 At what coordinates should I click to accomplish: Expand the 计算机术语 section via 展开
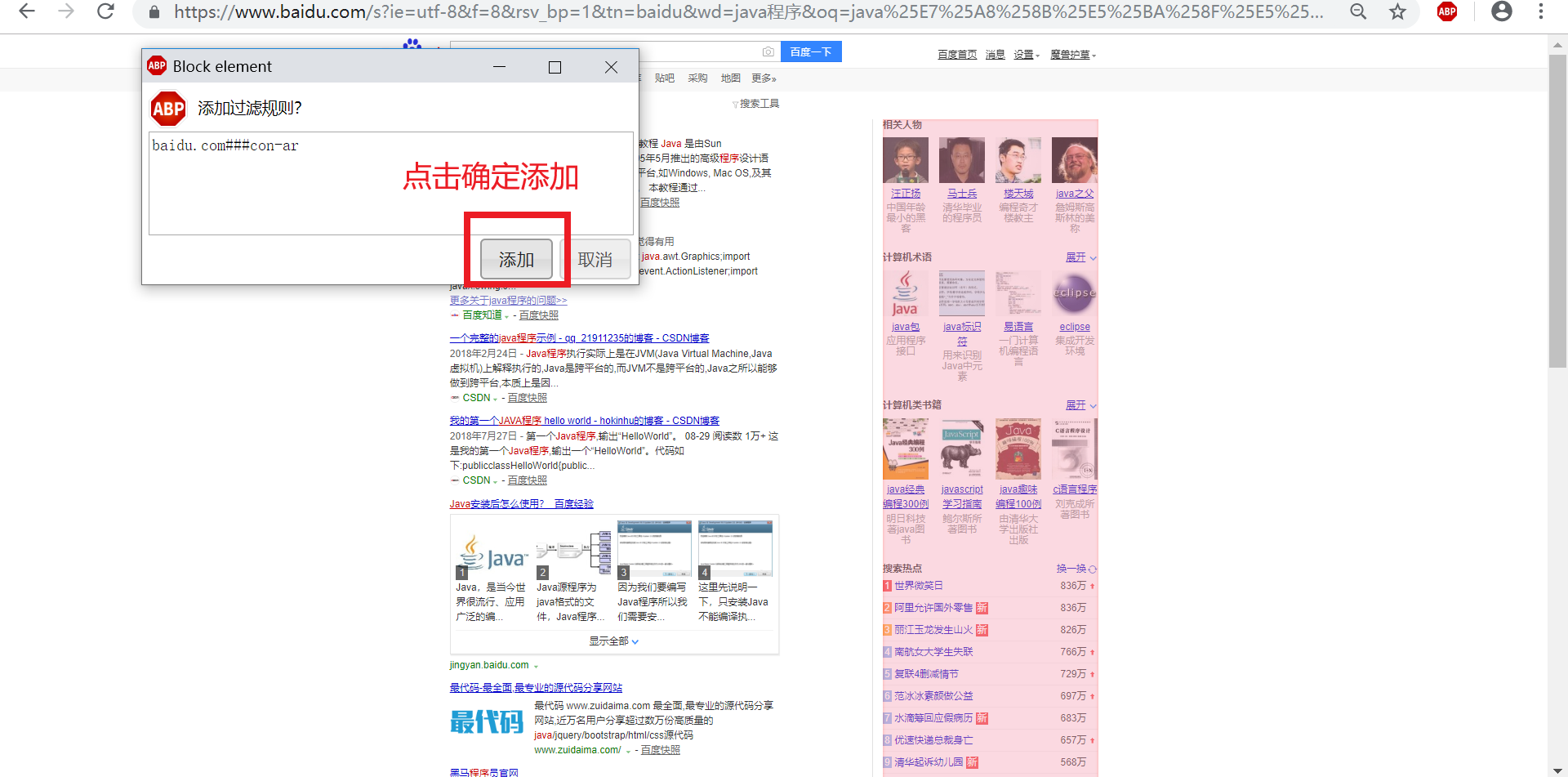(1077, 257)
